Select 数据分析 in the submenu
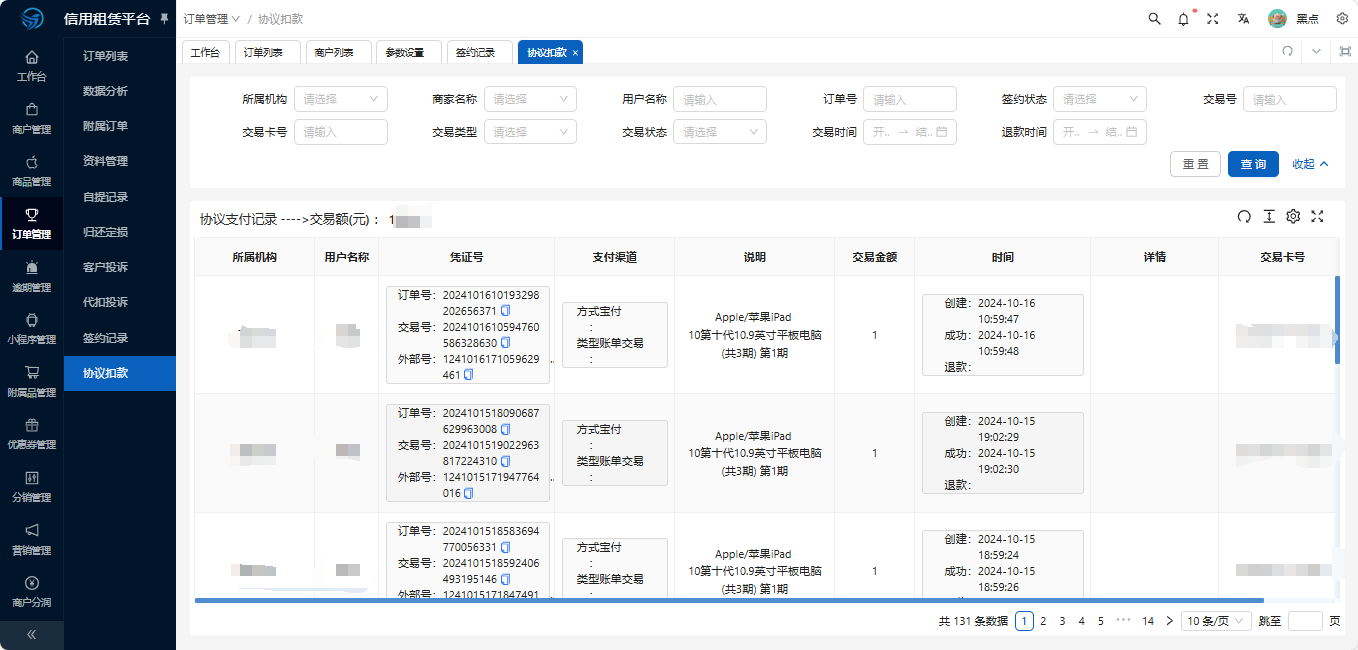This screenshot has width=1358, height=650. pyautogui.click(x=105, y=91)
